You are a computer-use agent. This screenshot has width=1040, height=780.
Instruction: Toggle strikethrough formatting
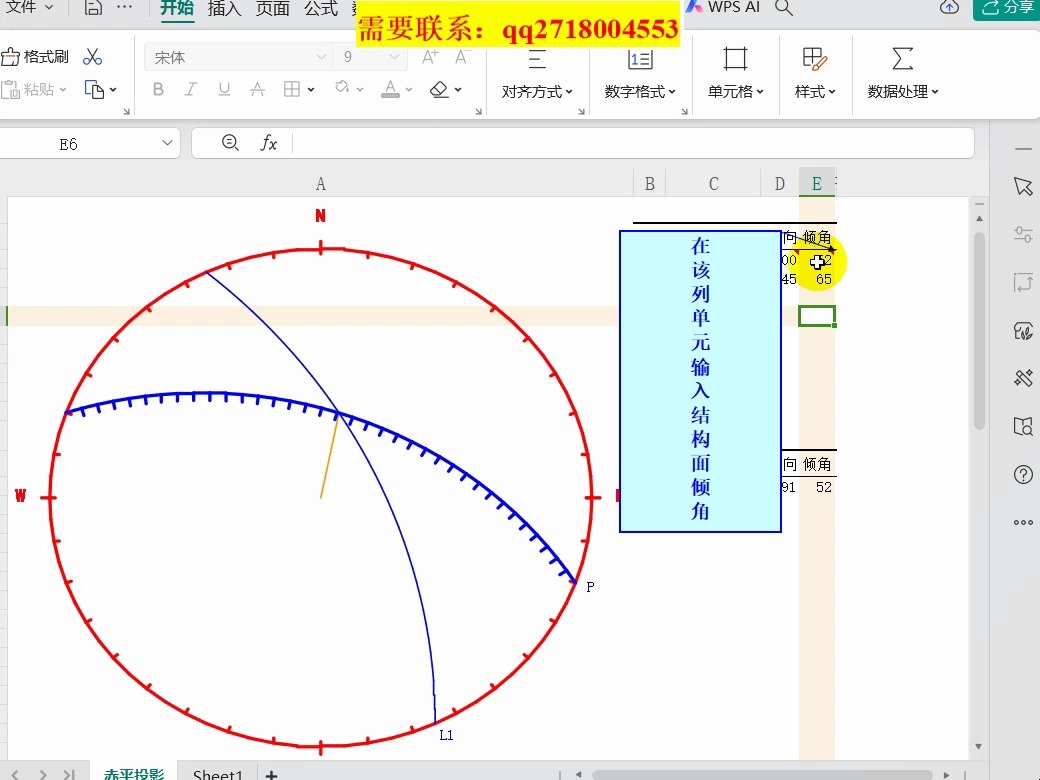pyautogui.click(x=257, y=89)
